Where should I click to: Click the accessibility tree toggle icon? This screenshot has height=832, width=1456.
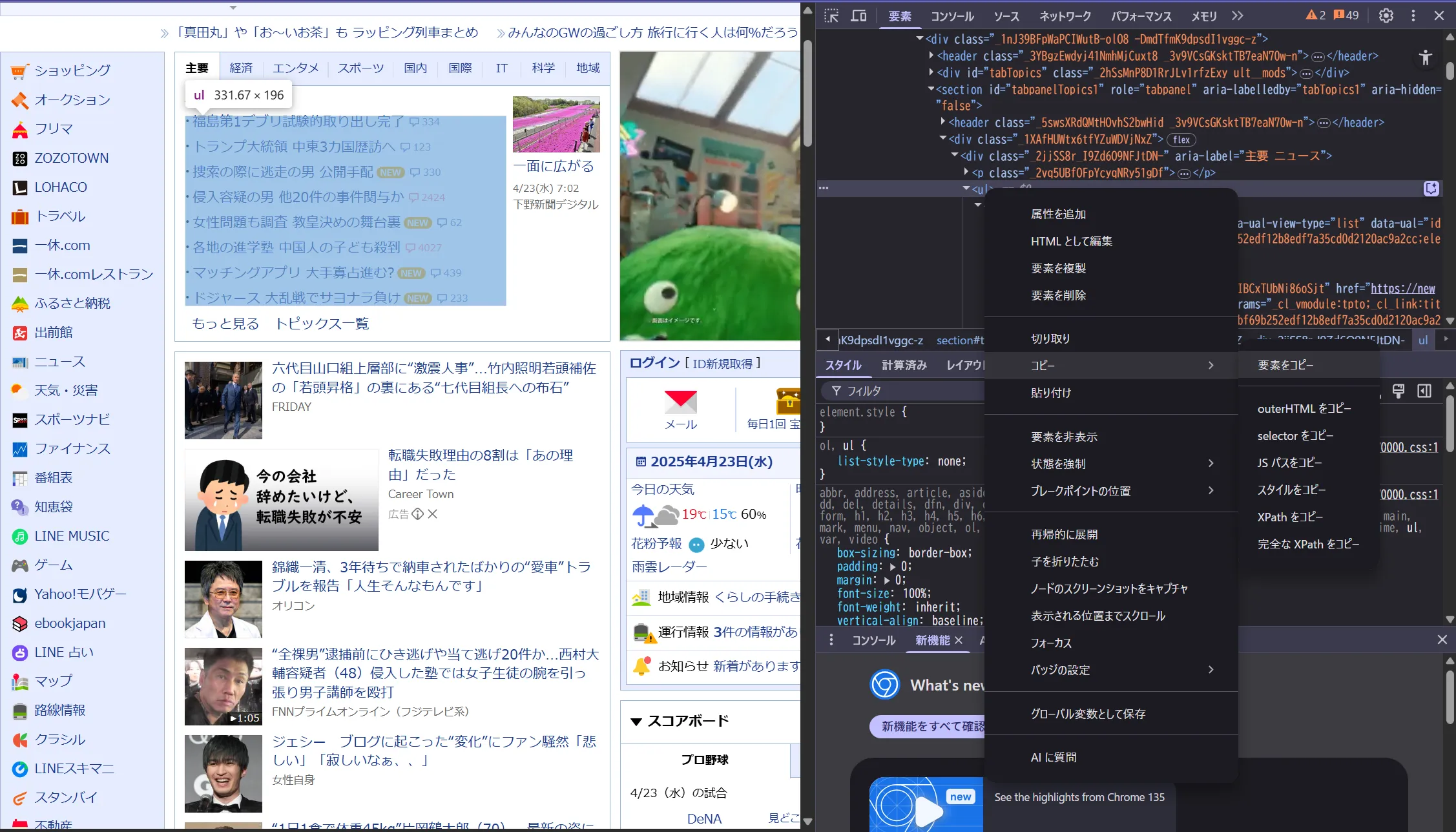pyautogui.click(x=1426, y=57)
